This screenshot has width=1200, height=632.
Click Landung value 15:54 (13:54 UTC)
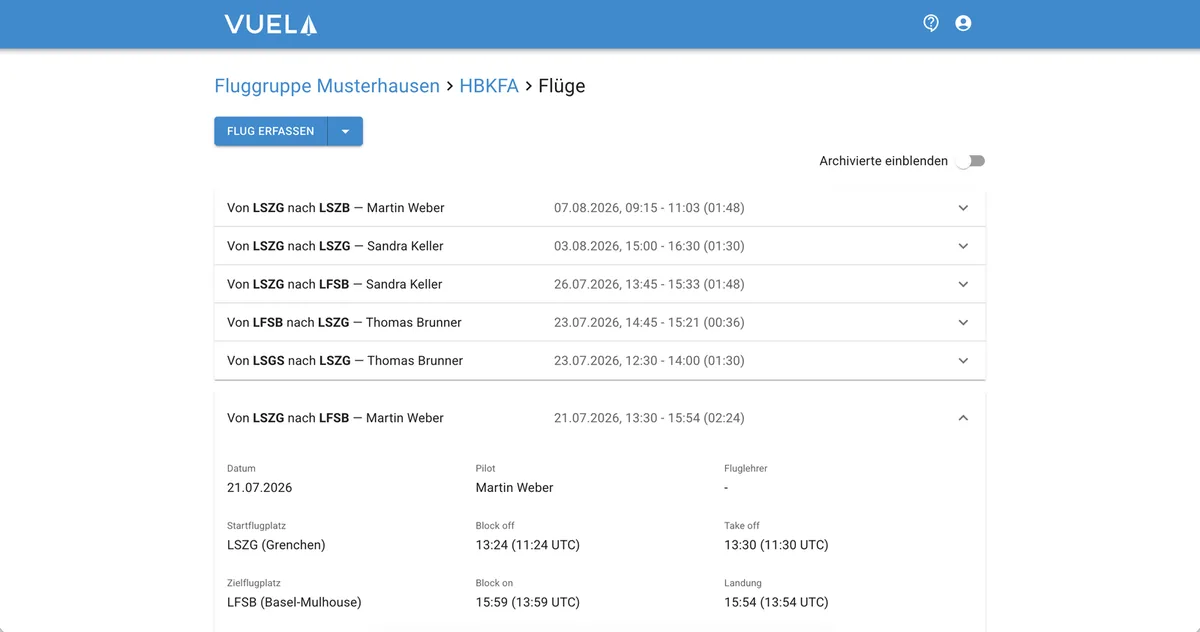pos(776,602)
